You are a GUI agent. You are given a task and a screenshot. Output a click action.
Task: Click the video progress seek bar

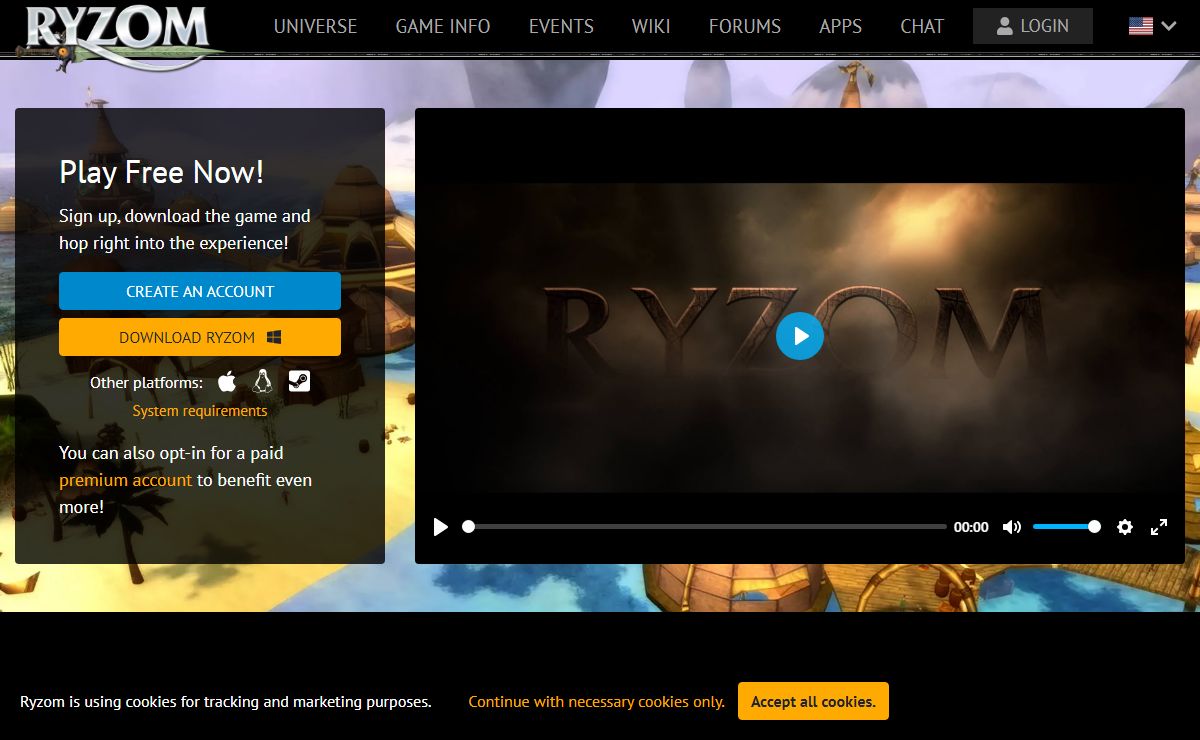coord(704,527)
